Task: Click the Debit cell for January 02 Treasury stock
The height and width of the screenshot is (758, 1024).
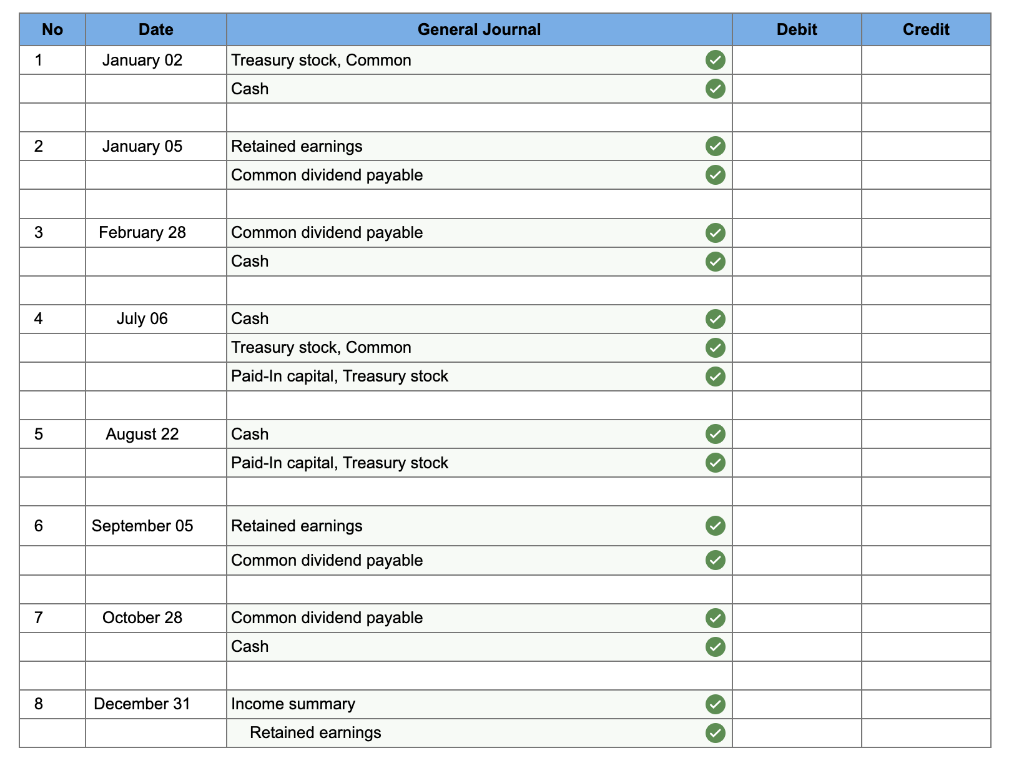Action: tap(797, 60)
